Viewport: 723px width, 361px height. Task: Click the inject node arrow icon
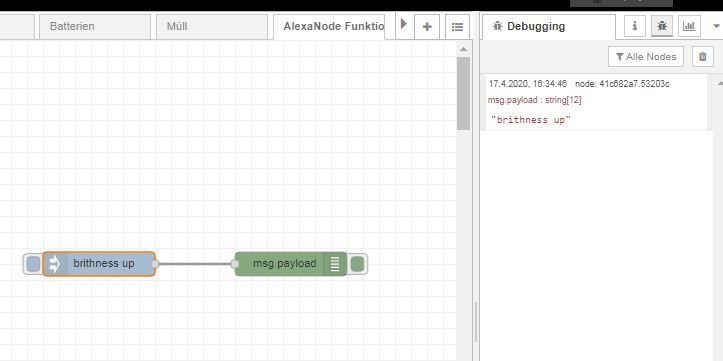coord(54,264)
